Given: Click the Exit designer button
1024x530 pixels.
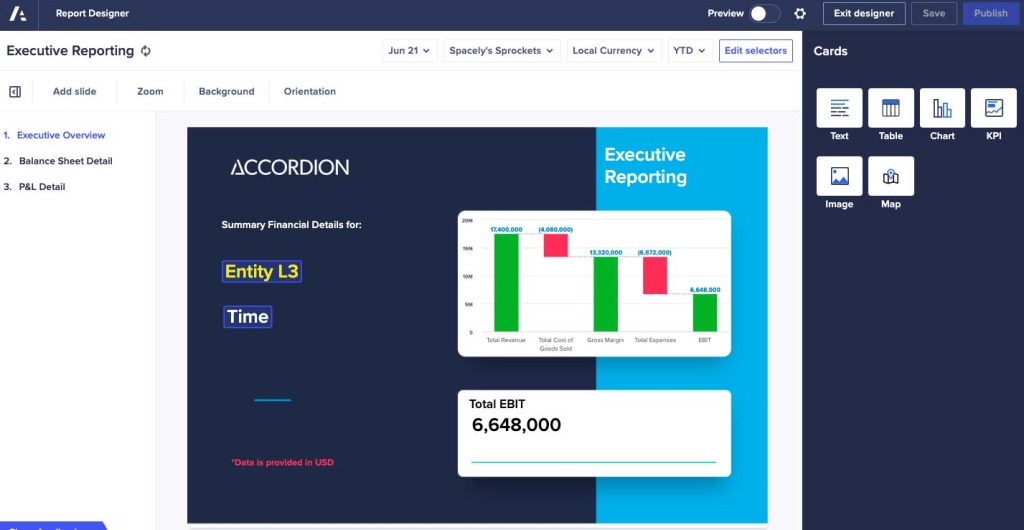Looking at the screenshot, I should pos(864,14).
